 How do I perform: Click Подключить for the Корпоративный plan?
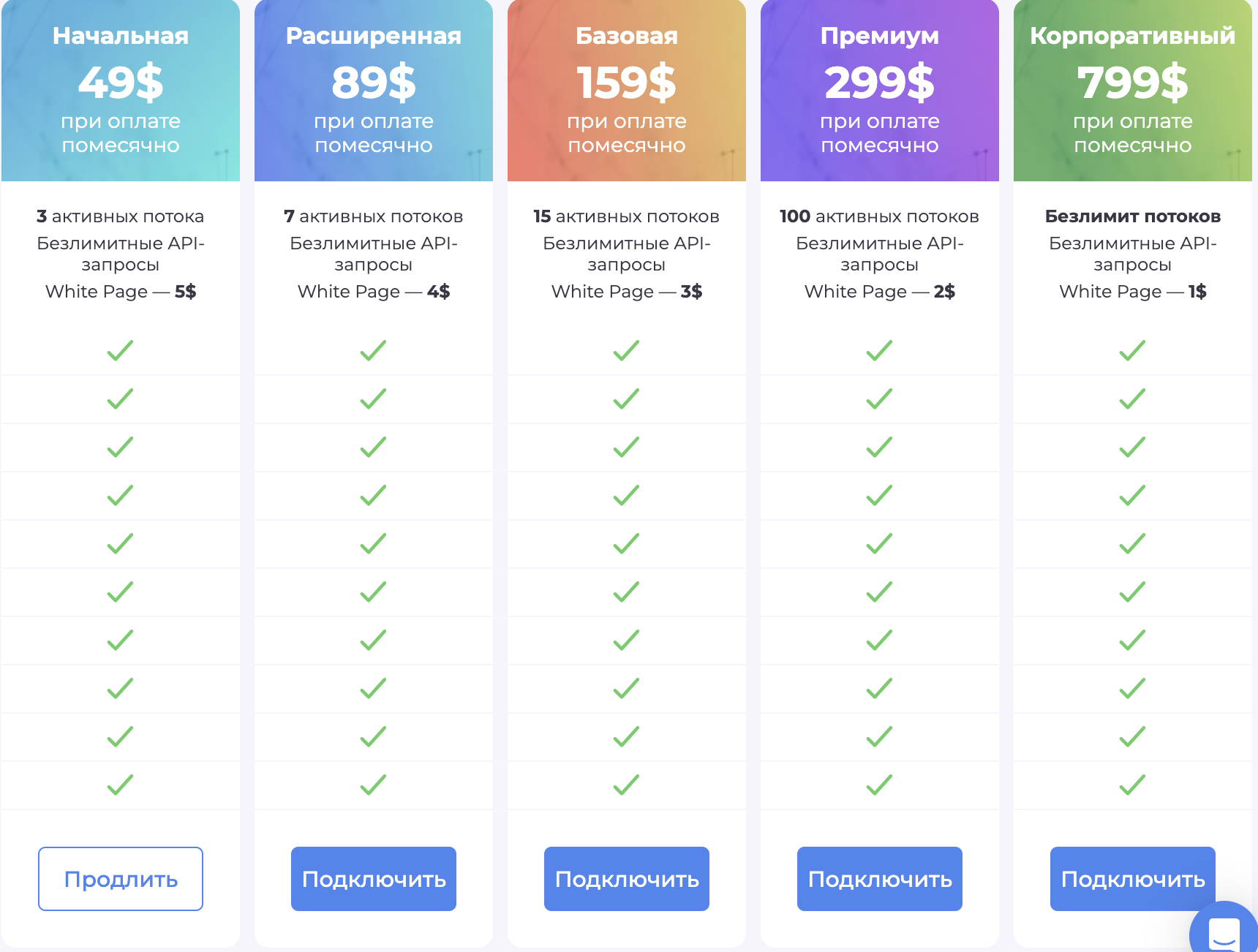[1132, 879]
